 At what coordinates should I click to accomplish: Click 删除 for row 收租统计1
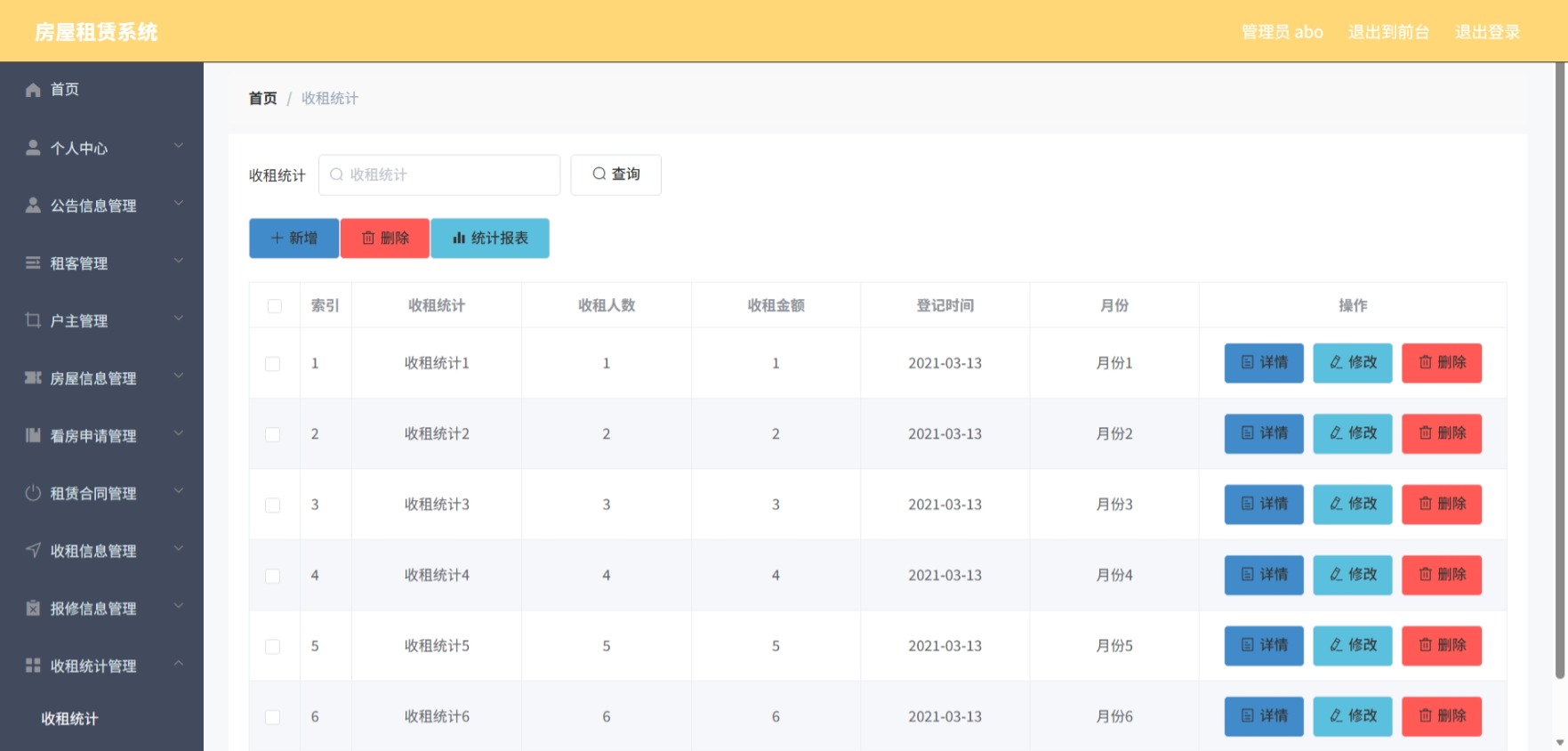[1442, 363]
